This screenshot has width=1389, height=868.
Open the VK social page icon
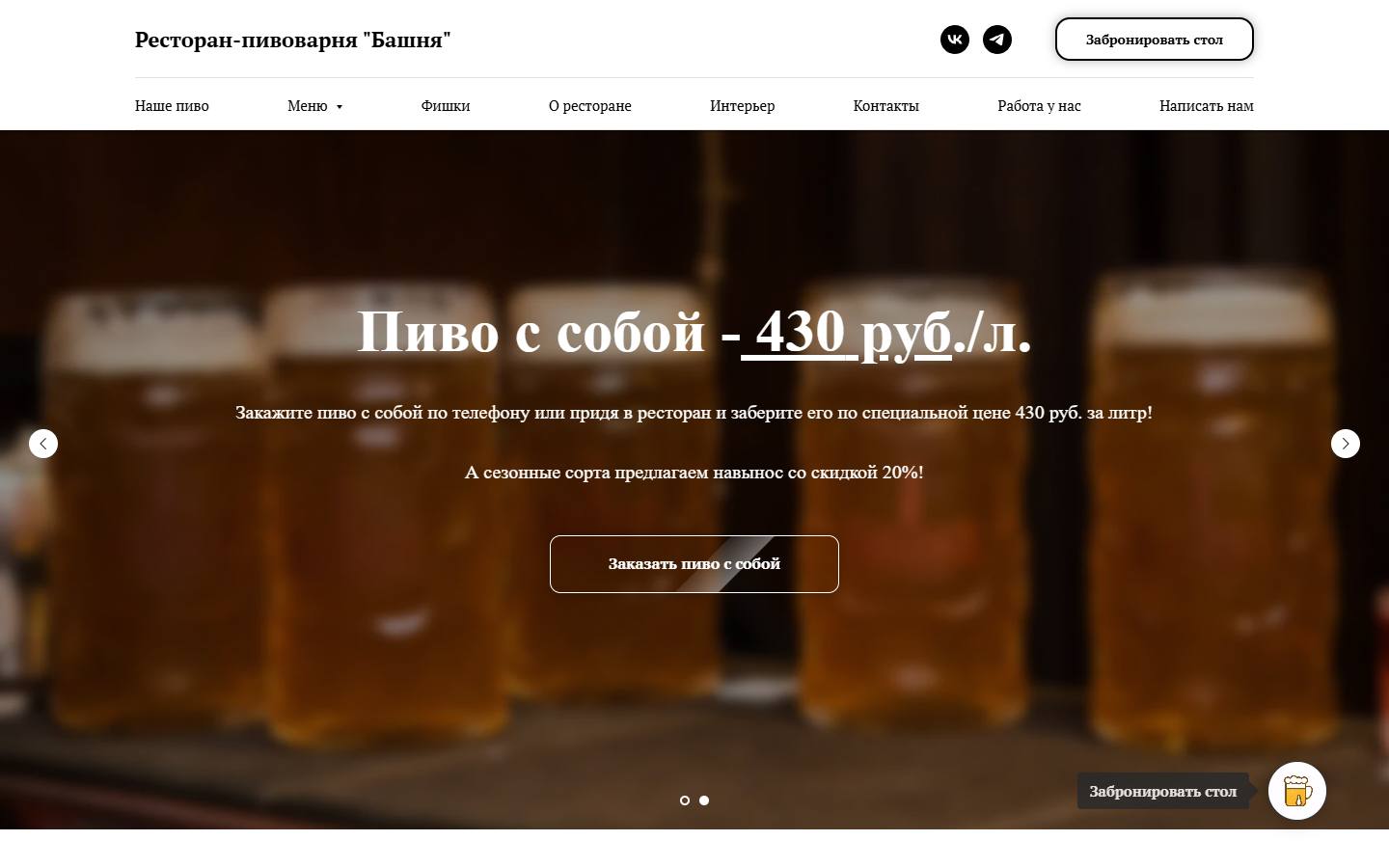click(955, 40)
